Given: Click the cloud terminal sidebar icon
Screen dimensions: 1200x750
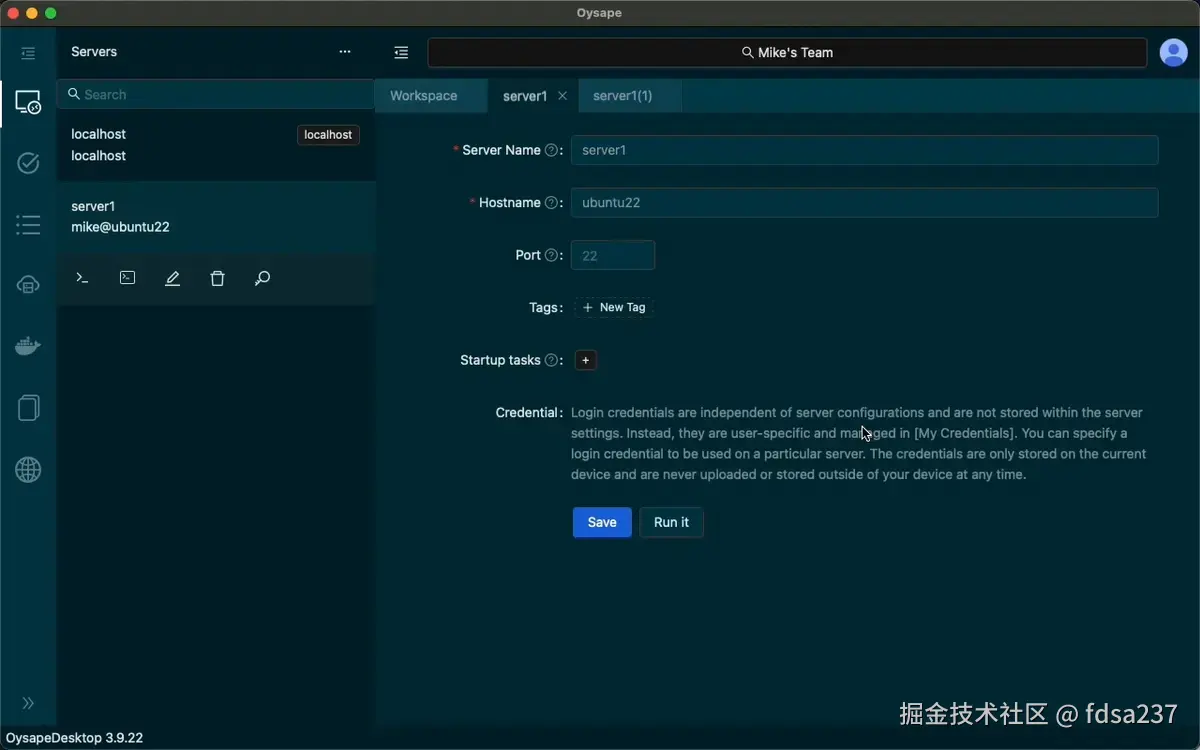Looking at the screenshot, I should click(27, 284).
